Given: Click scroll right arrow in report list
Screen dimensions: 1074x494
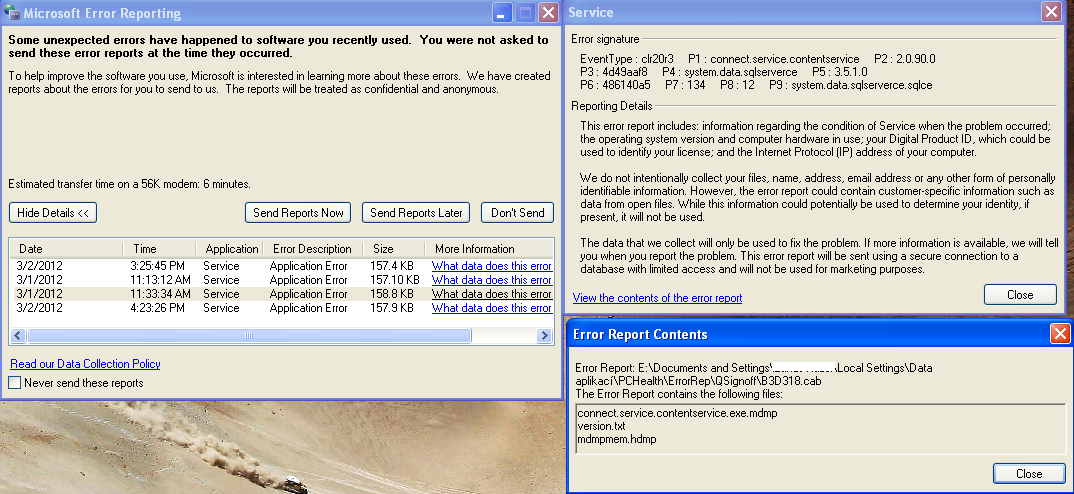Looking at the screenshot, I should point(545,336).
